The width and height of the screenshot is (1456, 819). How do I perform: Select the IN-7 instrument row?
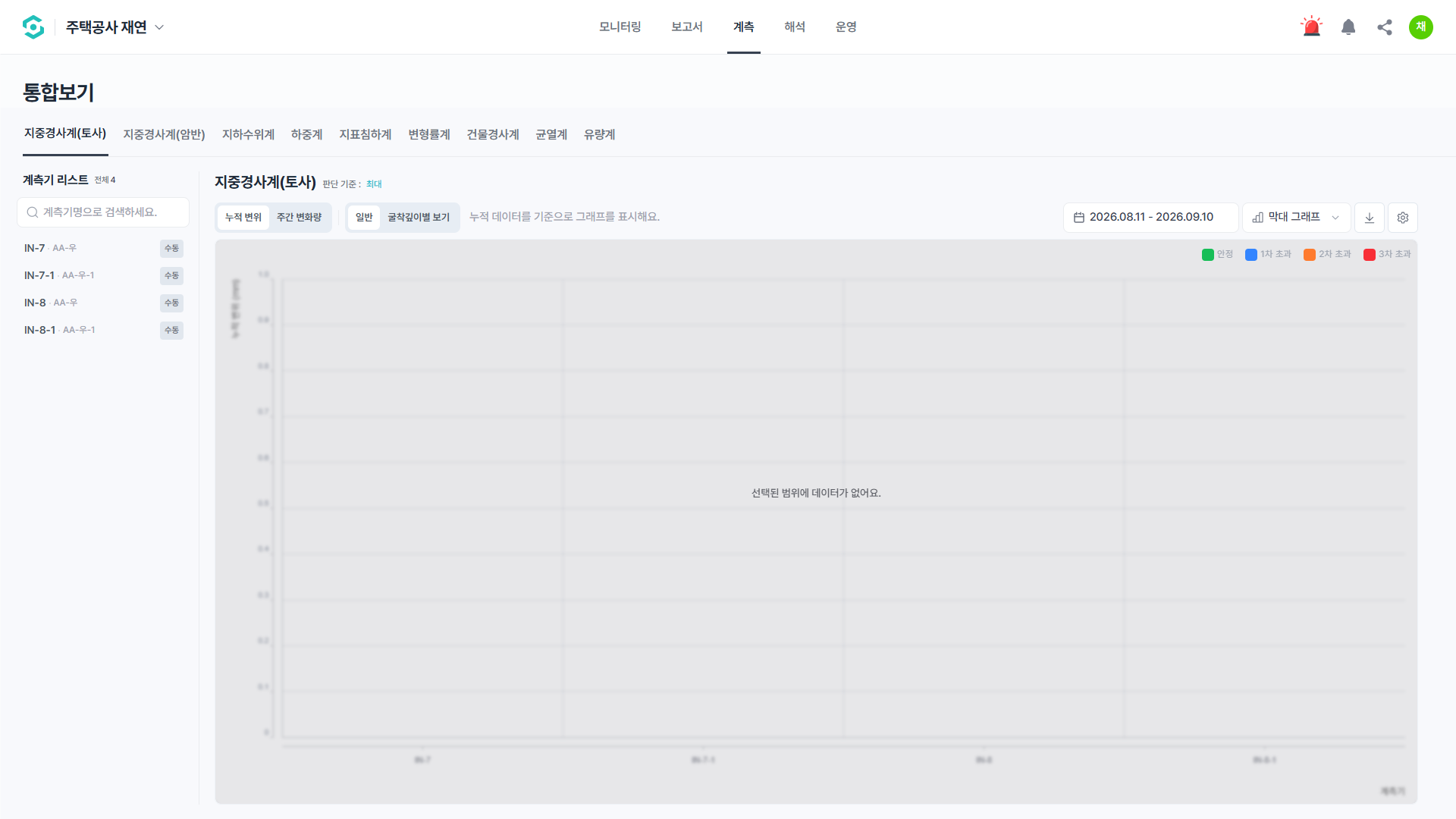[x=103, y=249]
